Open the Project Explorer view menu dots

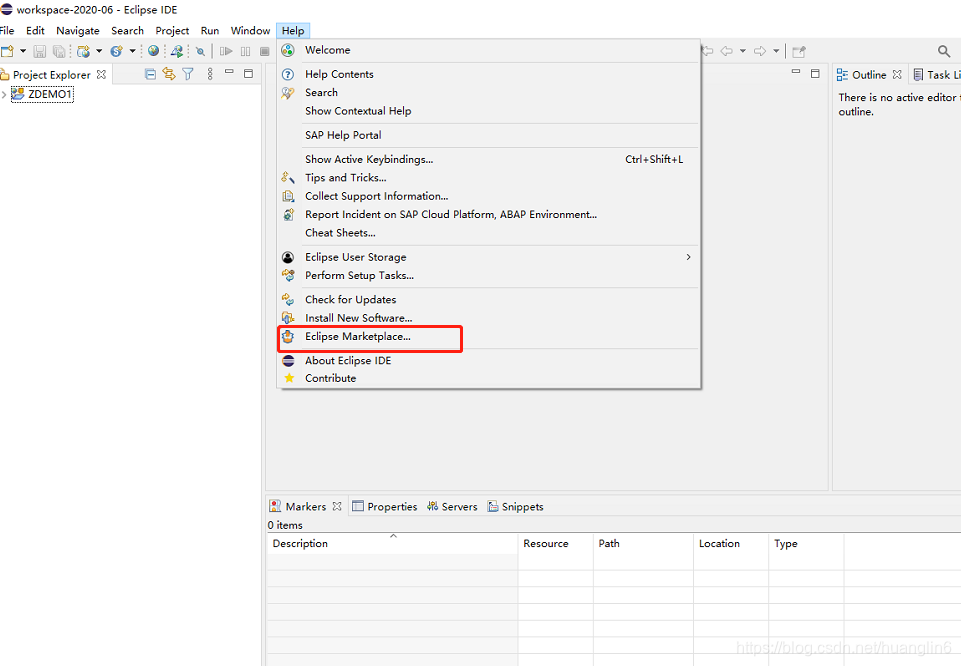click(210, 74)
